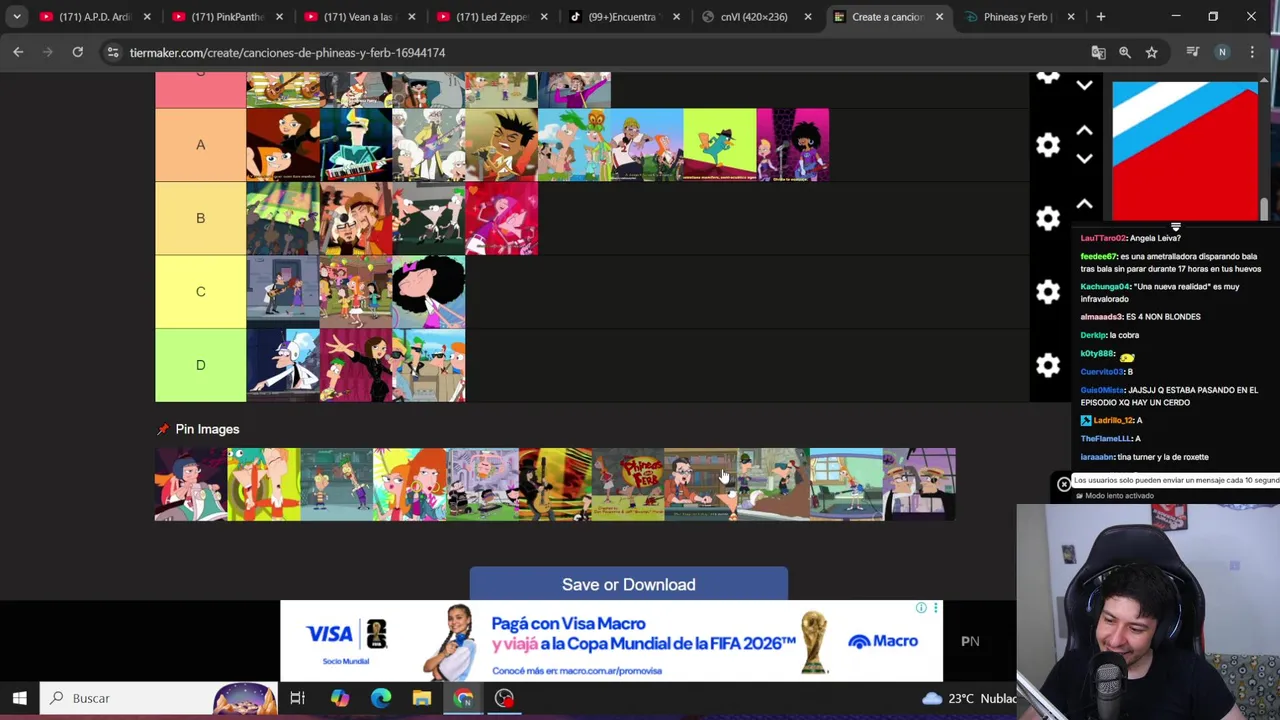Open the tab search dropdown arrow

(x=17, y=17)
